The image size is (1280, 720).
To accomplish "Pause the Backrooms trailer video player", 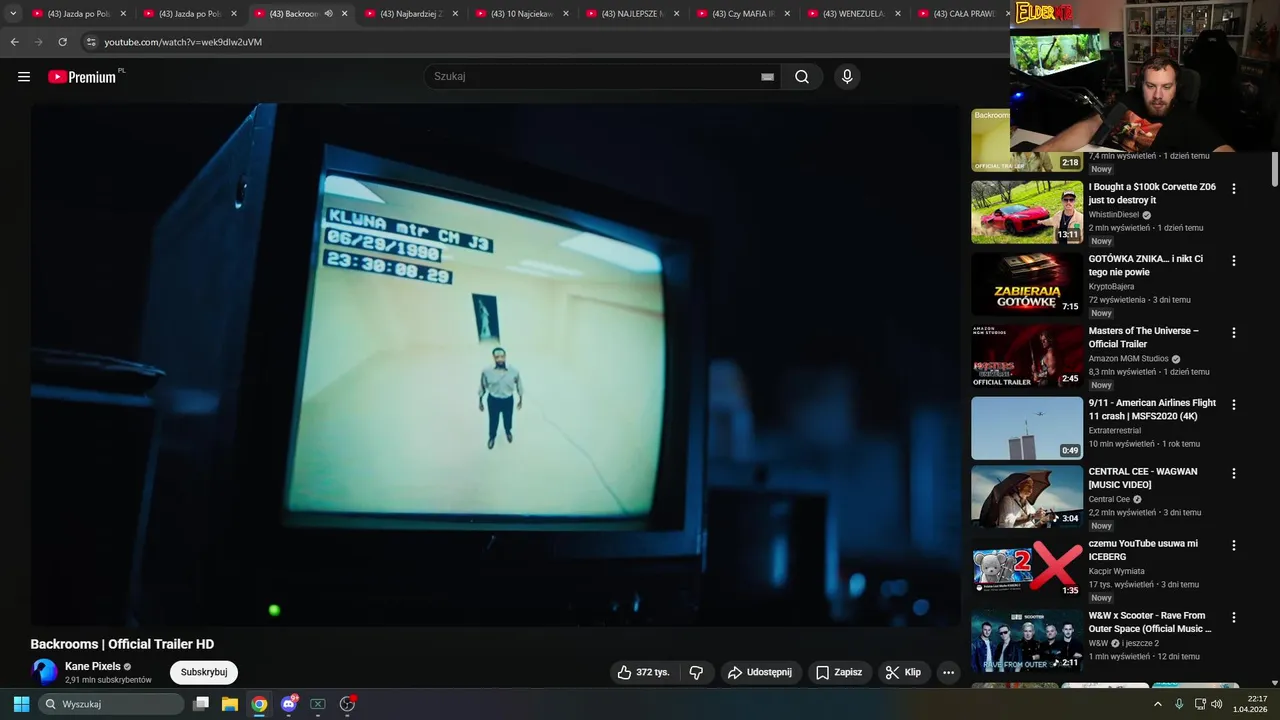I will [495, 365].
